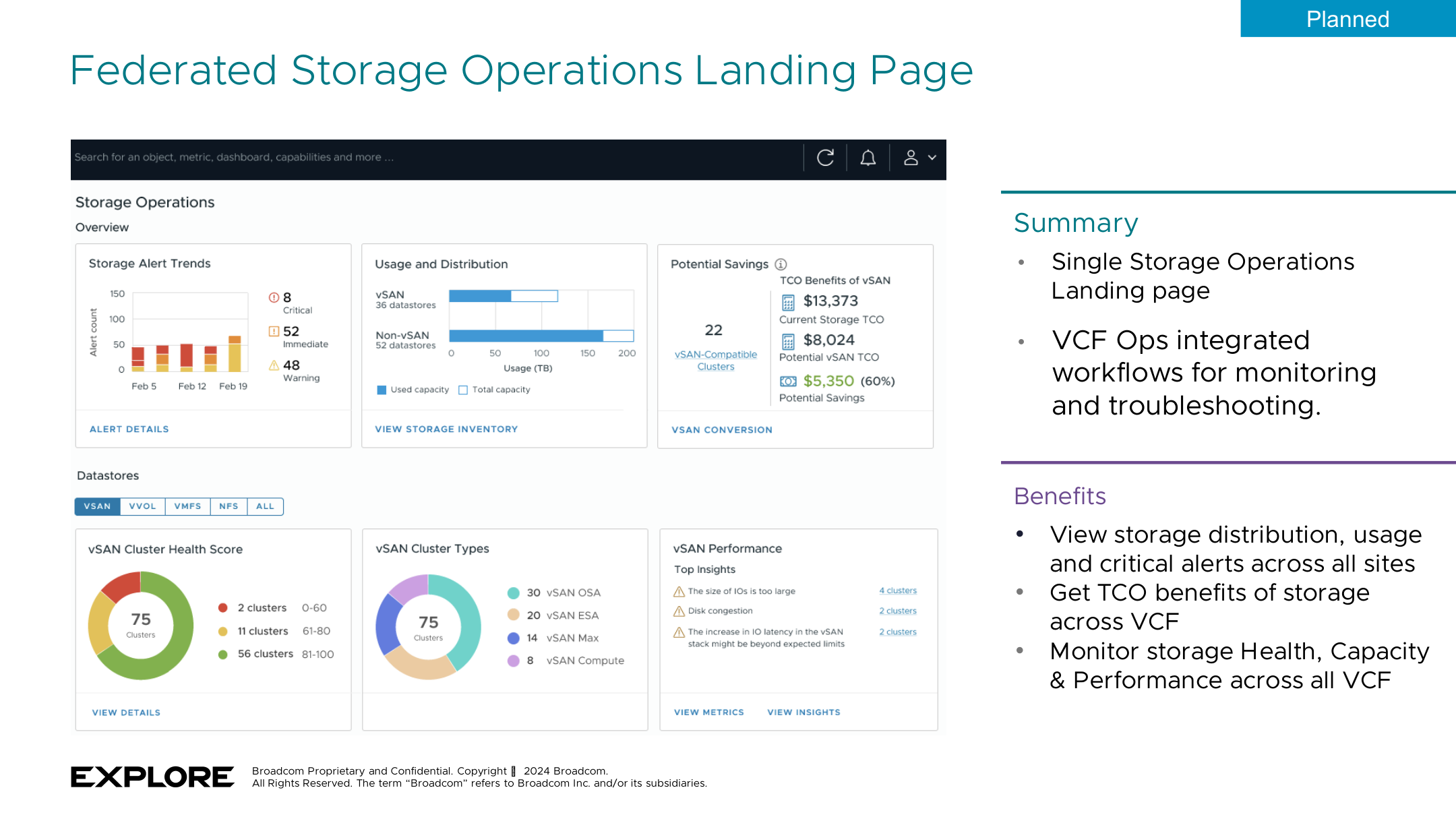
Task: Click money icon beside $5,350 savings
Action: coord(788,382)
